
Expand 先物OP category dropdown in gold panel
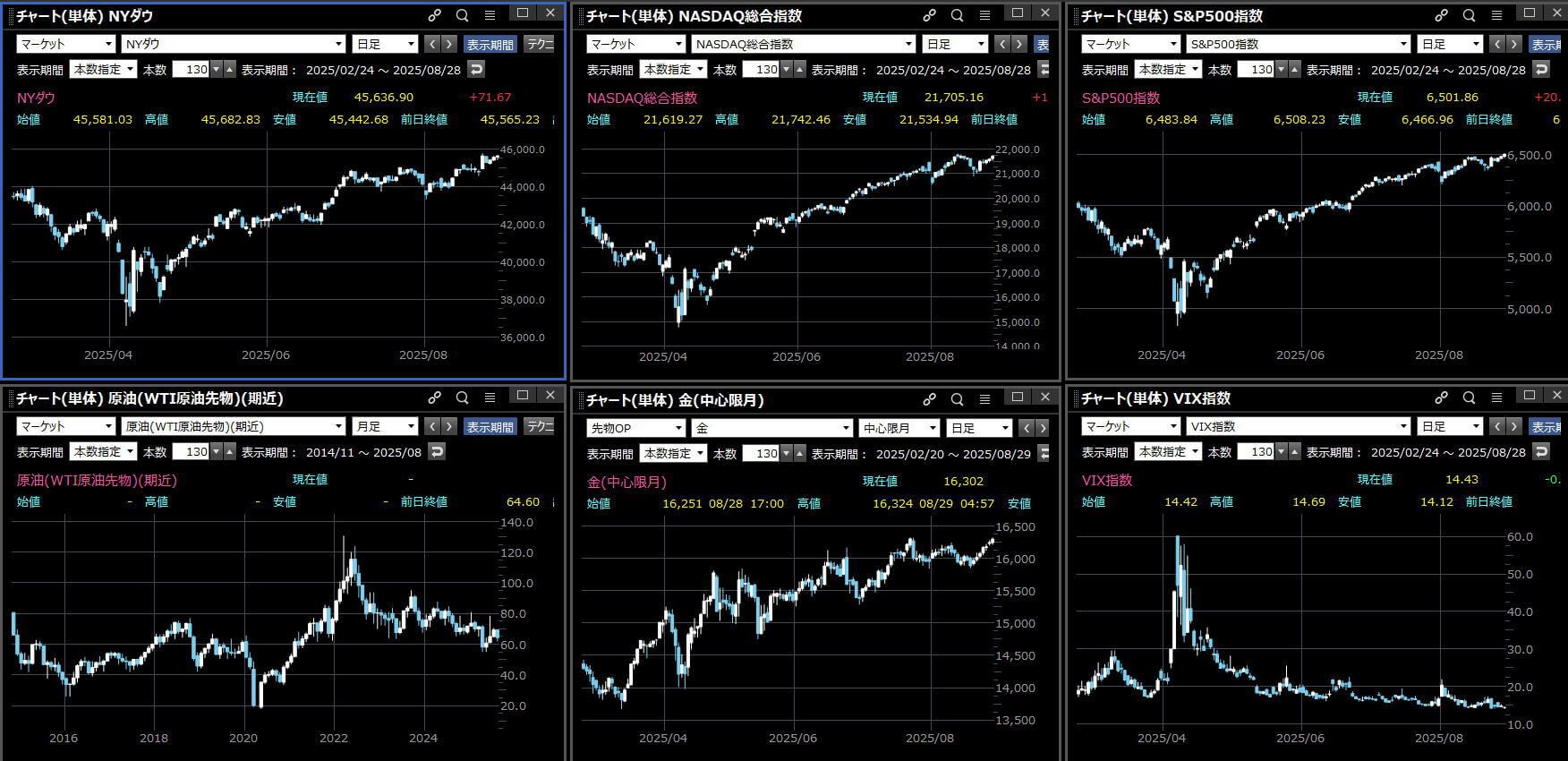636,428
